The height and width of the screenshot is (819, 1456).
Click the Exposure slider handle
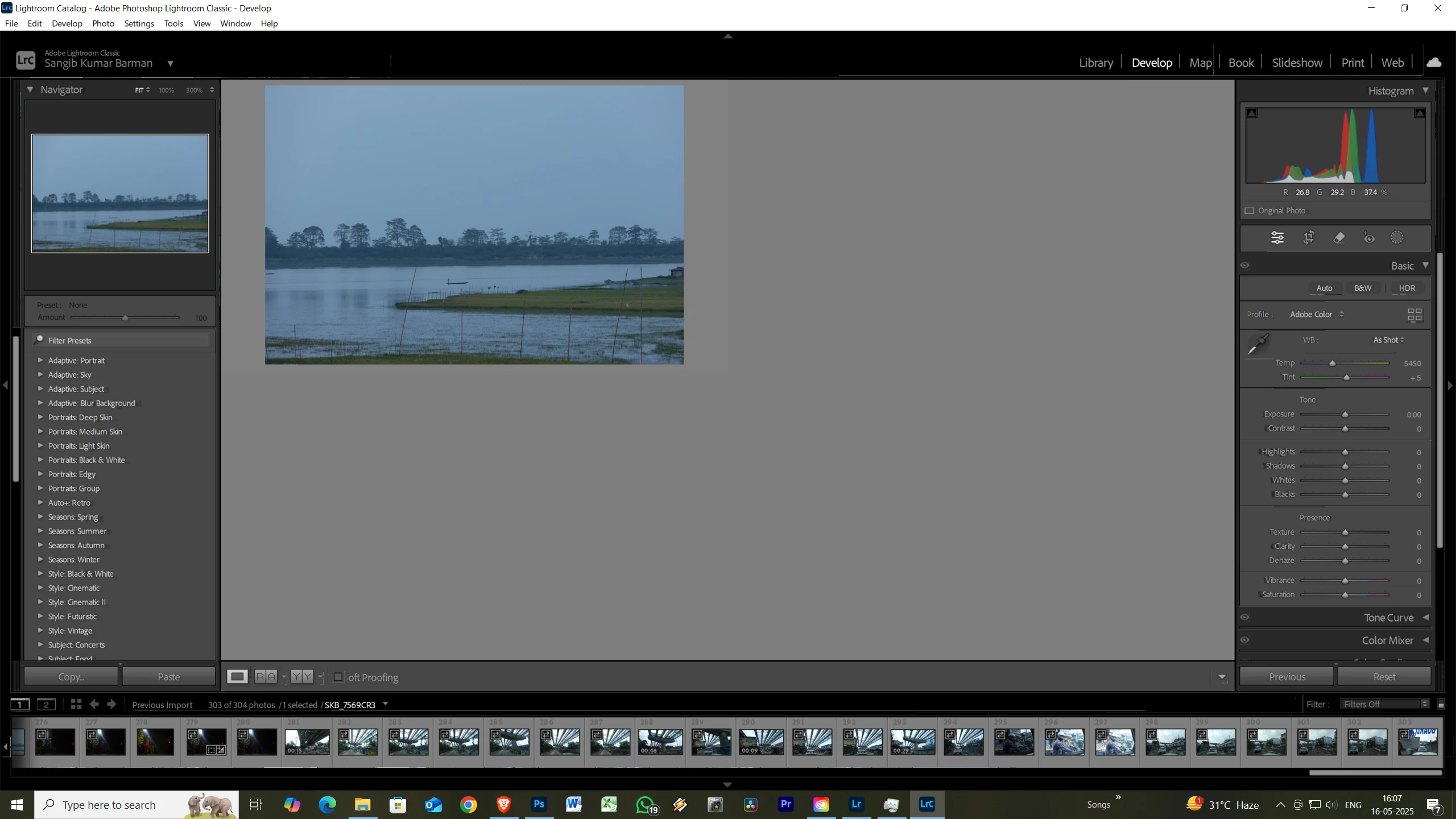[1345, 415]
